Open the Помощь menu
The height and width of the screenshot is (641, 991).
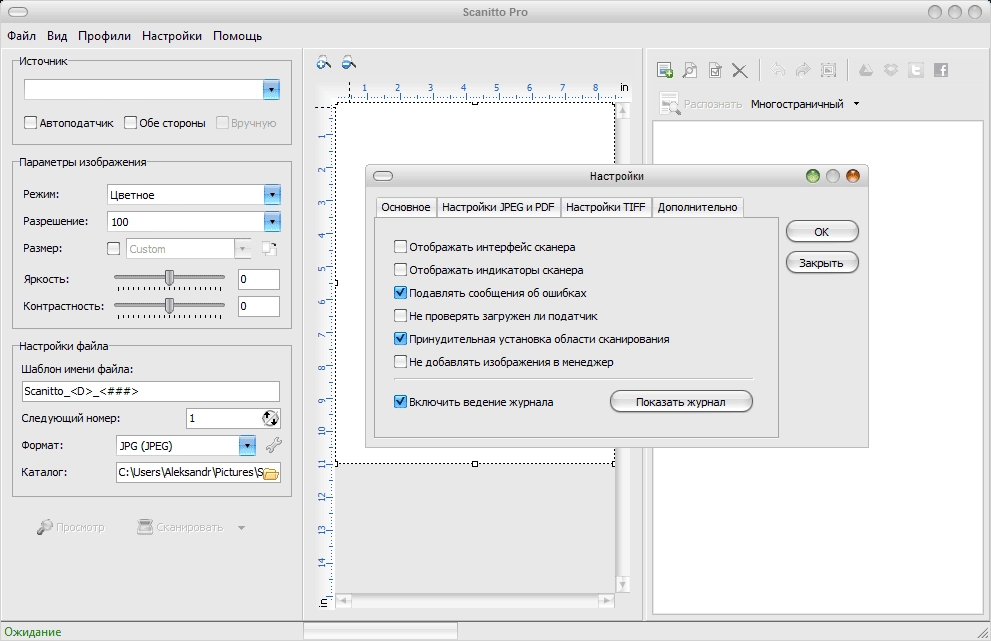pyautogui.click(x=238, y=36)
